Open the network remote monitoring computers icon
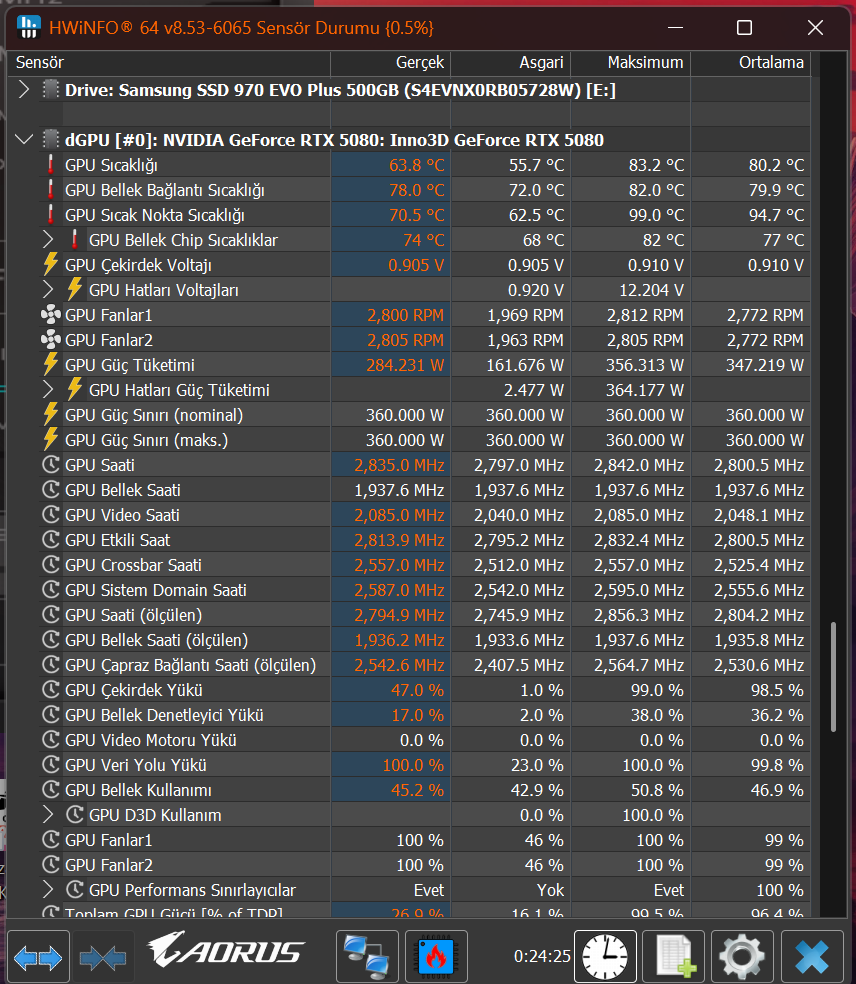This screenshot has width=856, height=984. (367, 956)
